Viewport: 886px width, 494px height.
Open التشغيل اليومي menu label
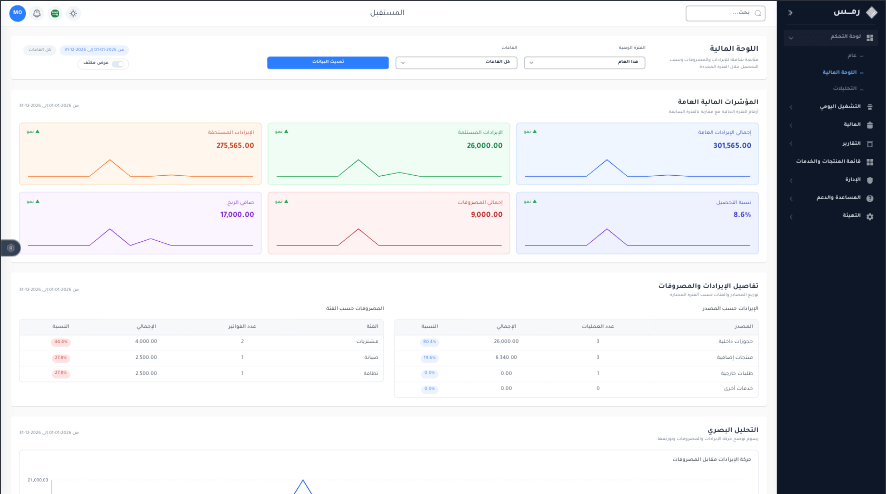pyautogui.click(x=840, y=106)
